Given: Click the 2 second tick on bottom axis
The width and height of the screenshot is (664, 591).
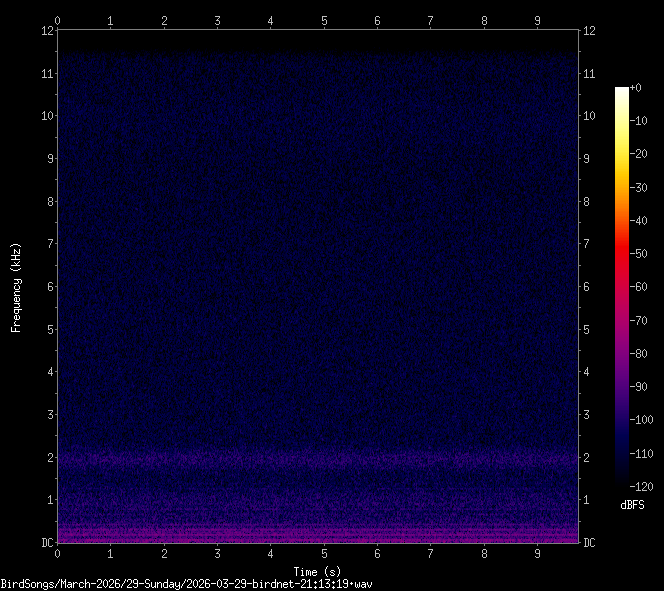Looking at the screenshot, I should 164,553.
